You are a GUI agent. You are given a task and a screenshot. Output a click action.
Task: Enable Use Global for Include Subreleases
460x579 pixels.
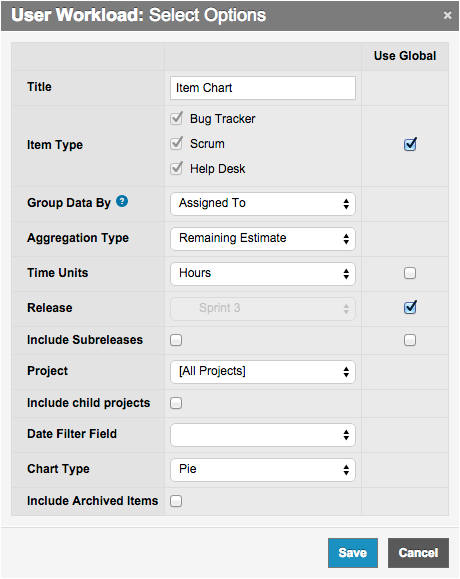coord(410,340)
